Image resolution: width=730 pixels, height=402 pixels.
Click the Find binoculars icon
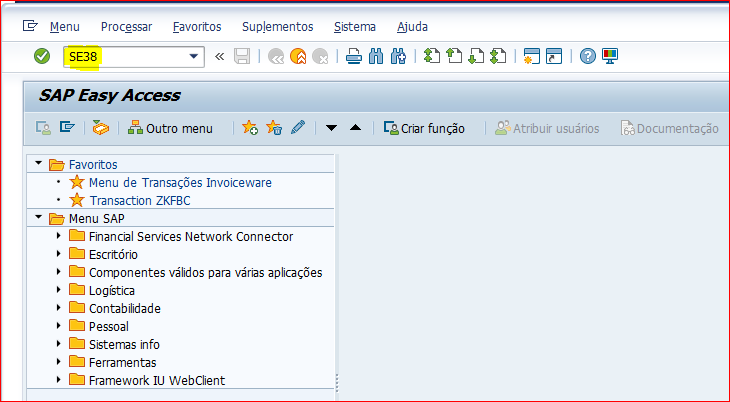(x=376, y=56)
